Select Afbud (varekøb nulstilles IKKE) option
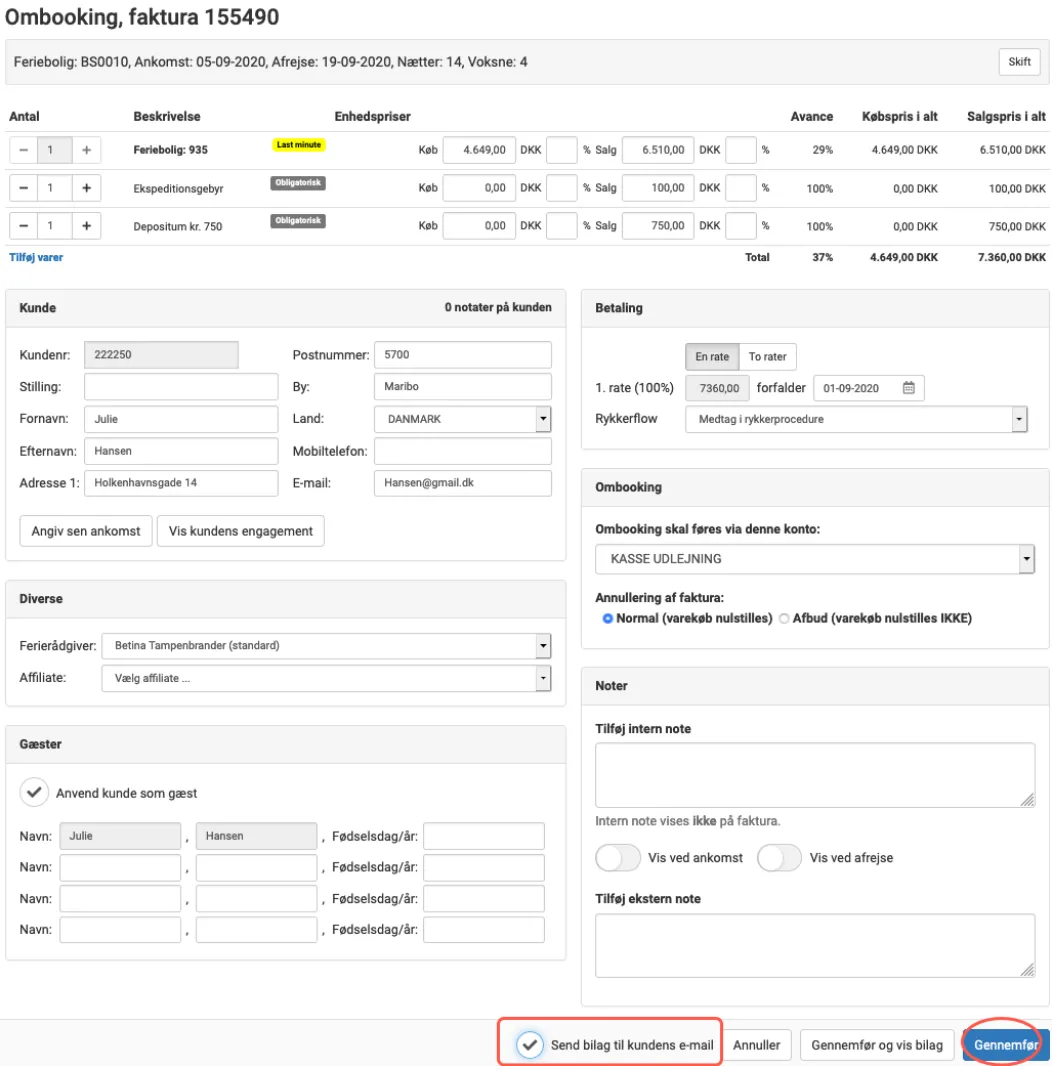Image resolution: width=1052 pixels, height=1066 pixels. [x=784, y=618]
